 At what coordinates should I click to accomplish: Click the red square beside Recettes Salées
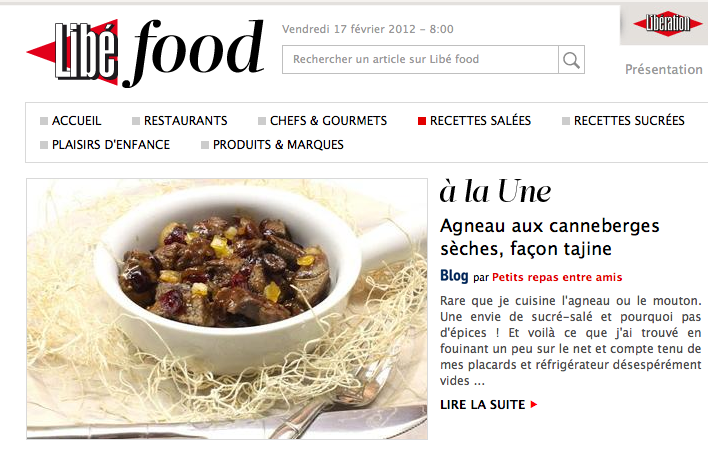pyautogui.click(x=422, y=121)
